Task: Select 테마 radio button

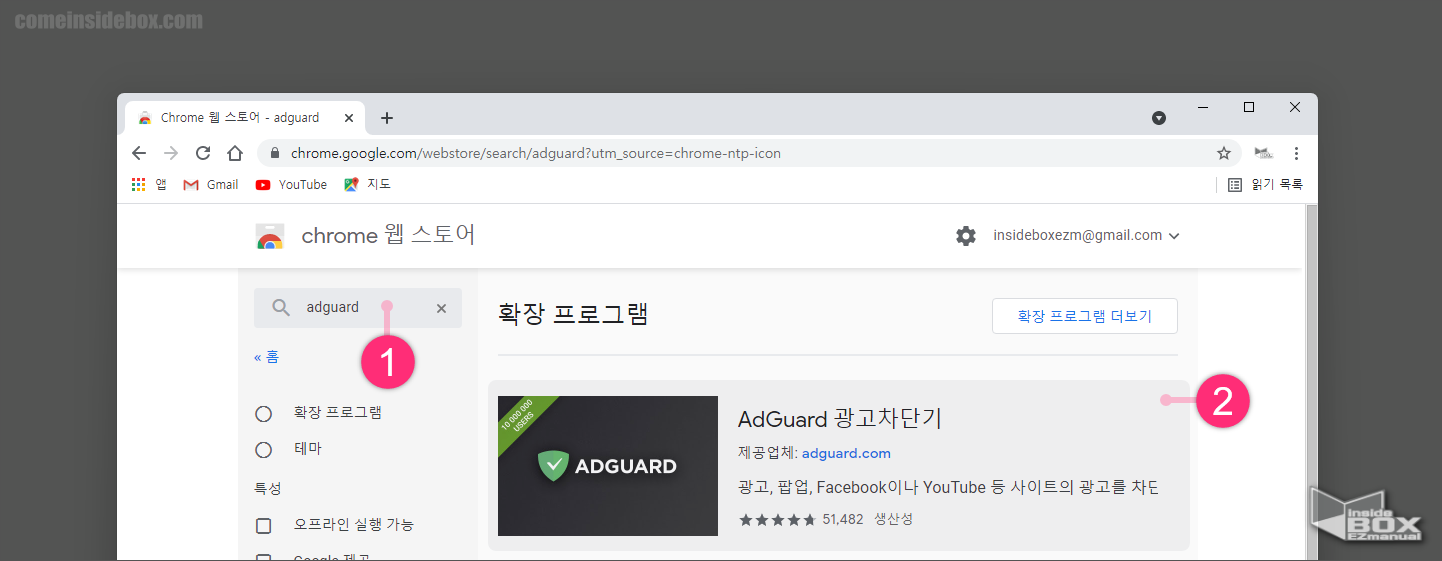Action: pos(264,450)
